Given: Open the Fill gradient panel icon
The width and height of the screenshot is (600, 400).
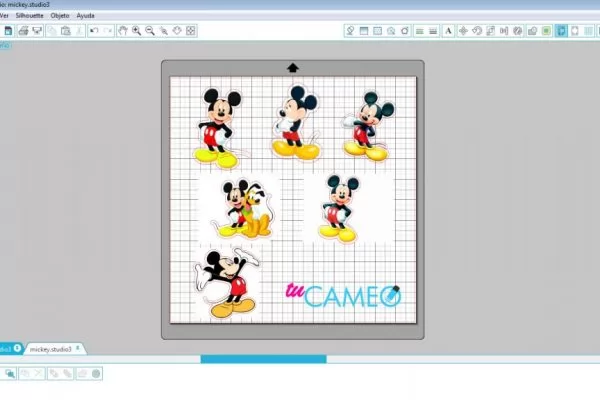Looking at the screenshot, I should [364, 31].
